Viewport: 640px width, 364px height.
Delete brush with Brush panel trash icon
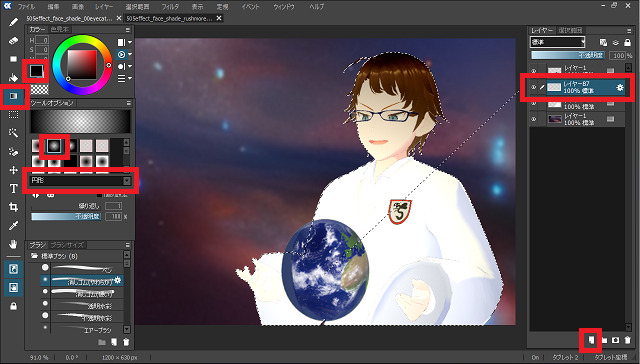(x=127, y=342)
